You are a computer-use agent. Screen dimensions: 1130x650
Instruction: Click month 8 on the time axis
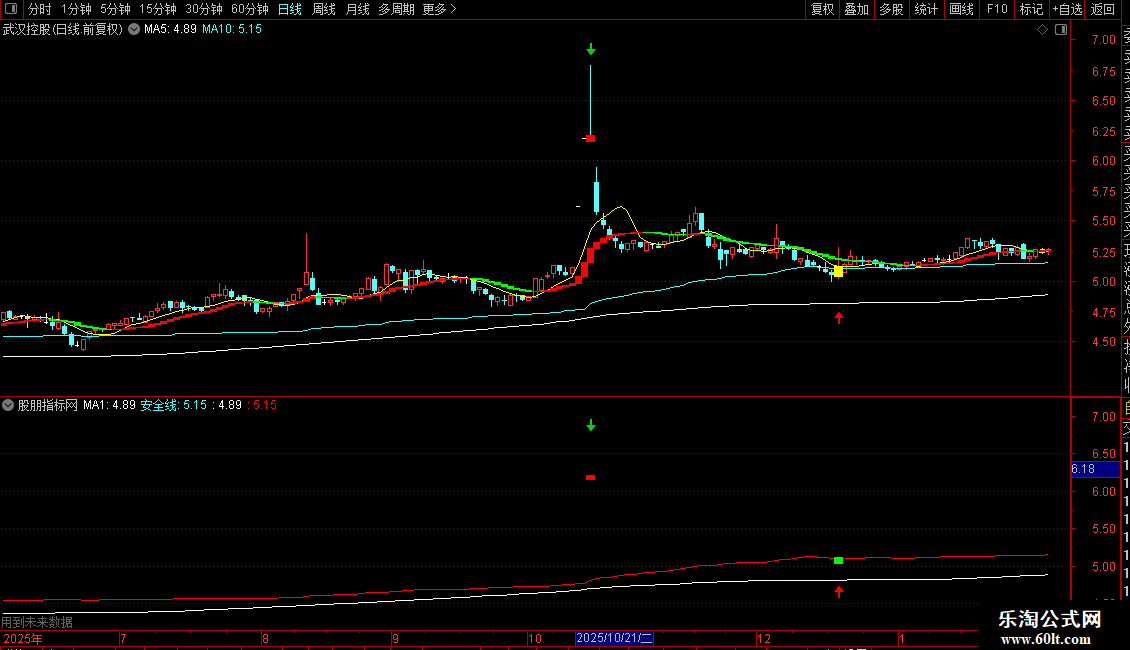tap(265, 638)
